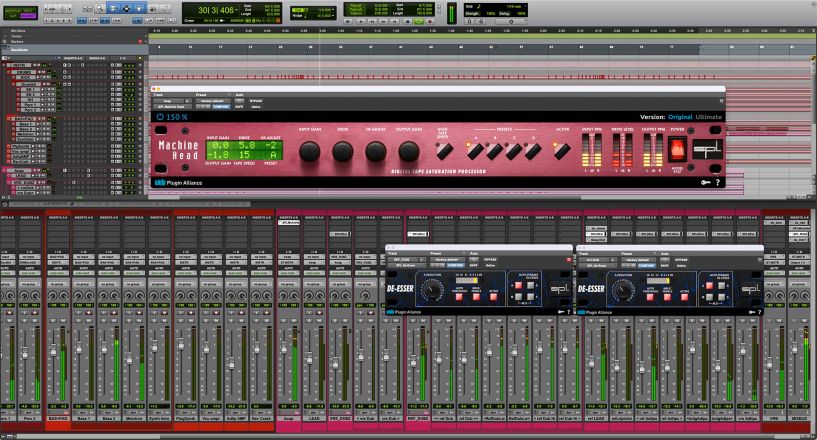This screenshot has height=440, width=817.
Task: Toggle Auto Threshold on the REF_DUB2 De-Esser
Action: (x=459, y=297)
